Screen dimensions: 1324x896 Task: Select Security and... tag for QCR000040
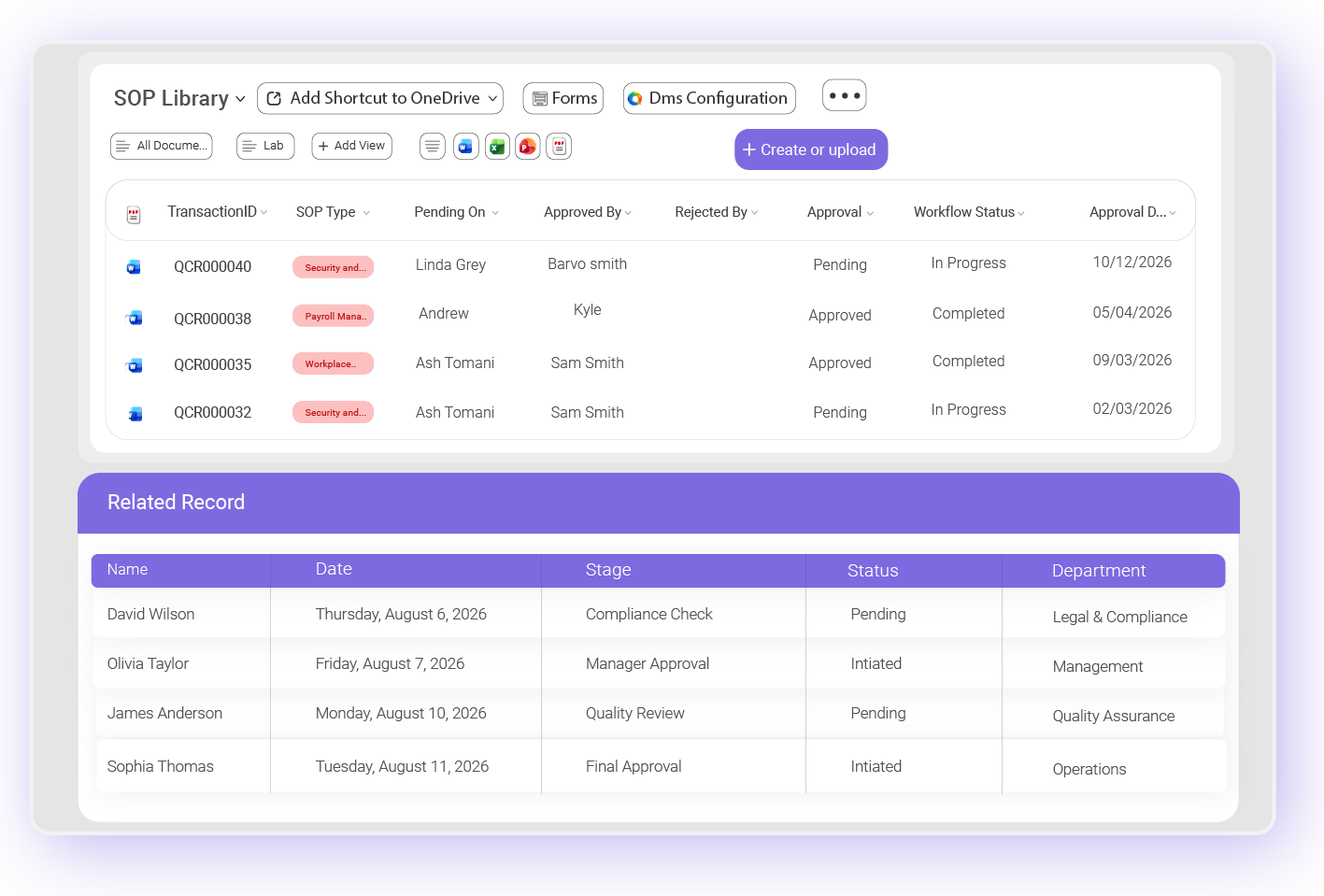tap(334, 267)
